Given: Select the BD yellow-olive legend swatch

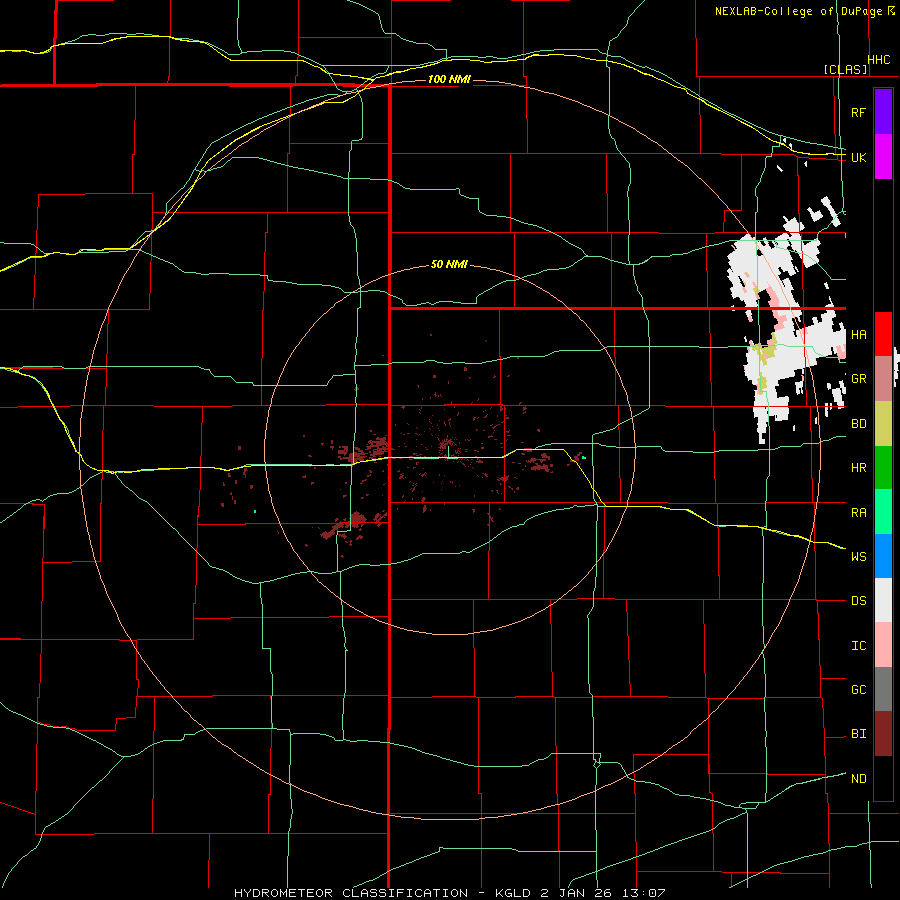Looking at the screenshot, I should tap(883, 424).
